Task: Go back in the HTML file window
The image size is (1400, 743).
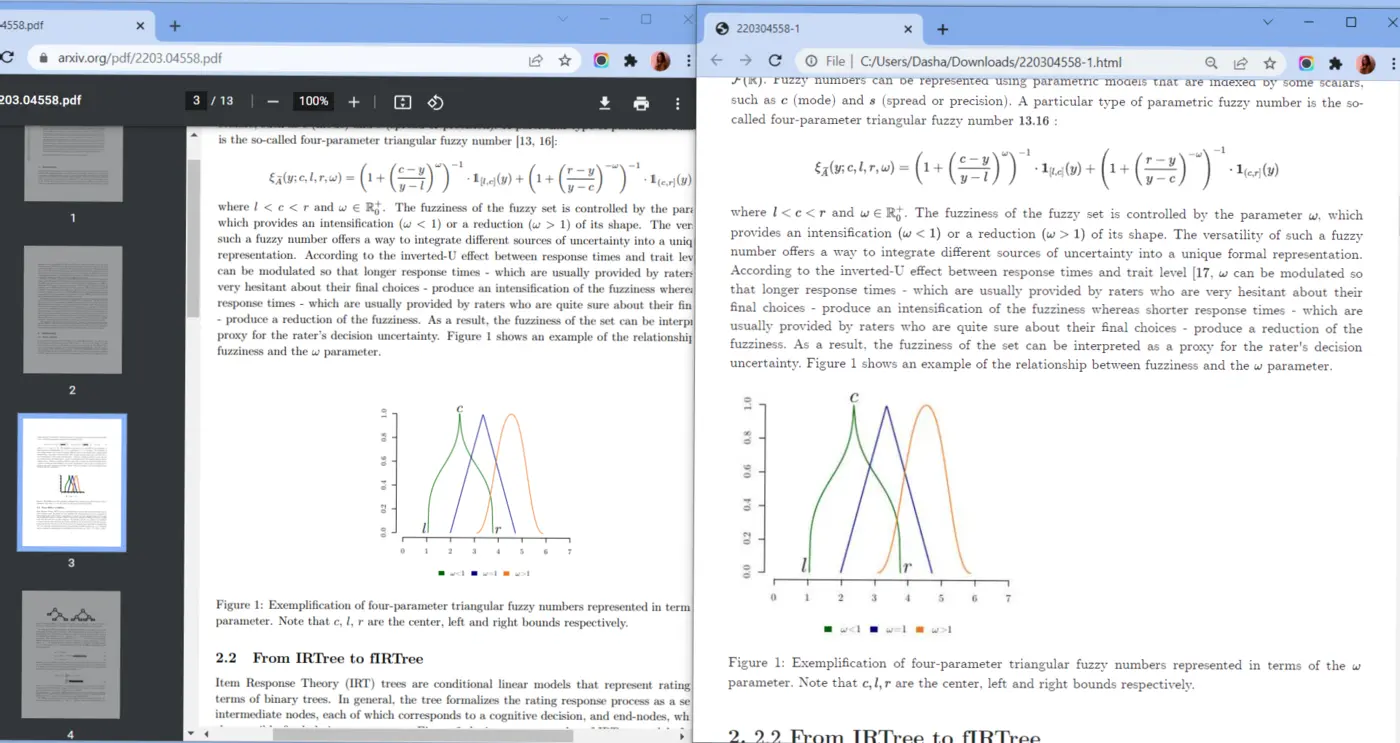Action: (717, 61)
